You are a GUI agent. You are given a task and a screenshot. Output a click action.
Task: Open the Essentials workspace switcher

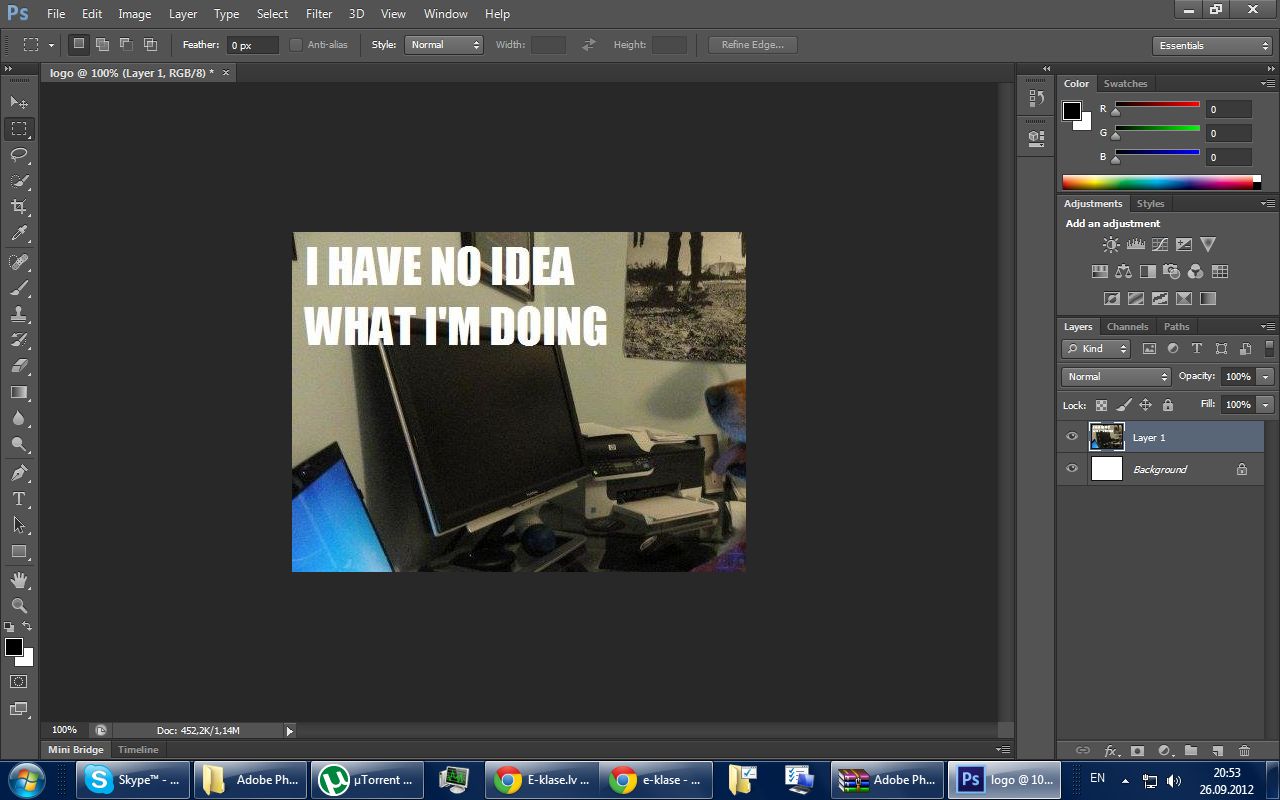pos(1210,45)
